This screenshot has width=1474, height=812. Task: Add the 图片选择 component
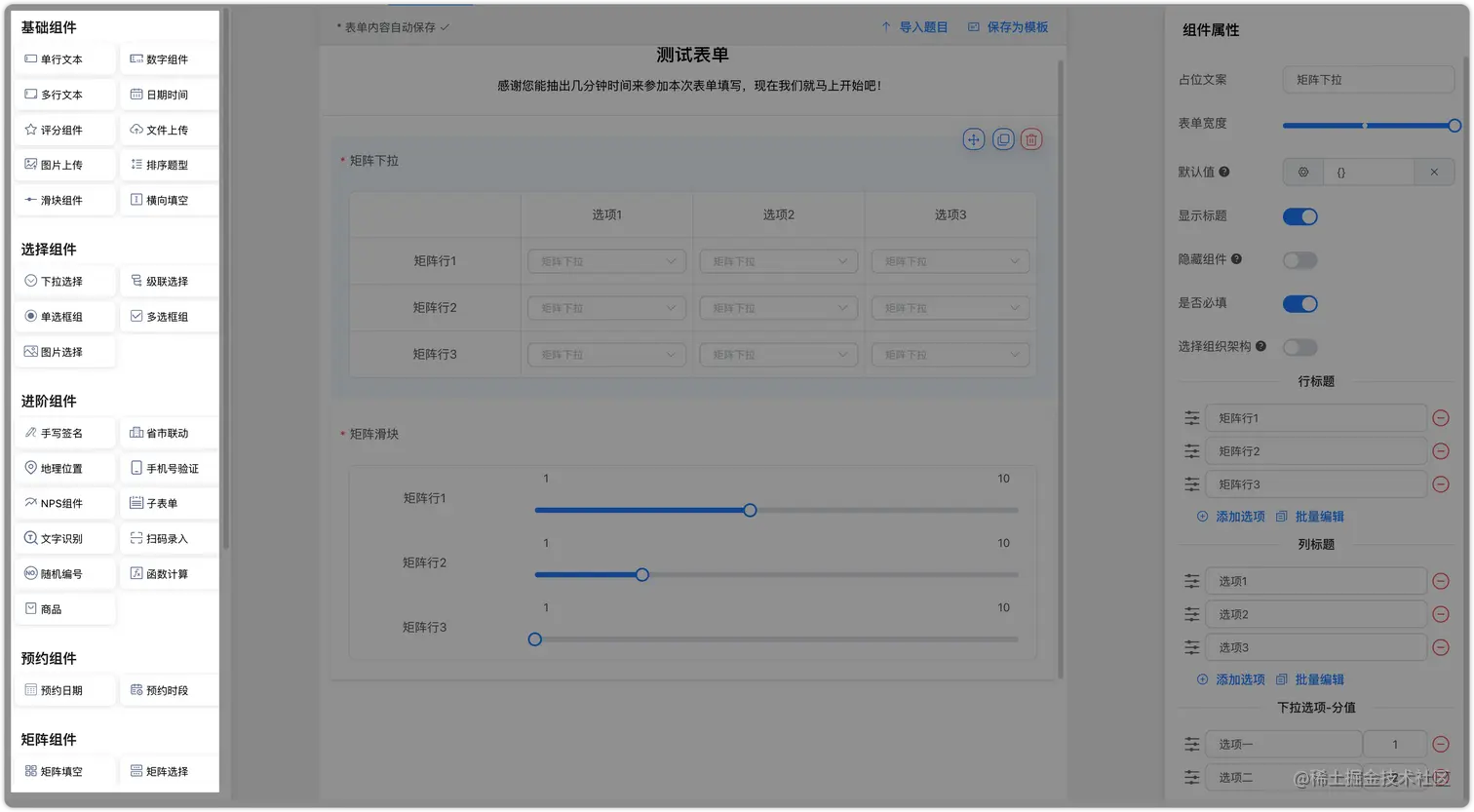click(65, 351)
